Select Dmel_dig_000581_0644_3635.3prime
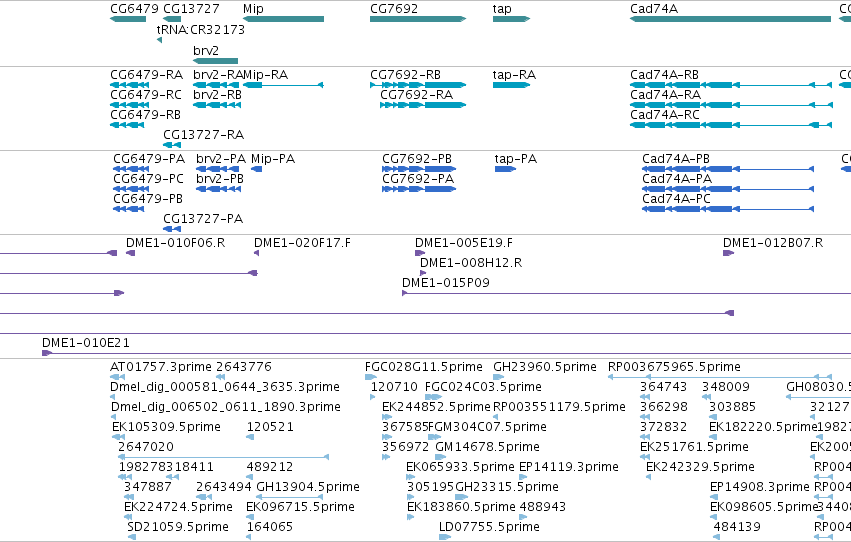Viewport: 851px width, 542px height. (x=112, y=397)
